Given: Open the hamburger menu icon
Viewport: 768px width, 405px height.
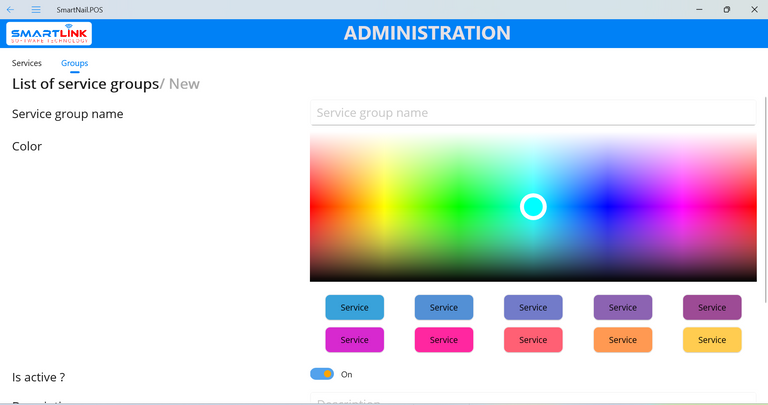Looking at the screenshot, I should 36,9.
